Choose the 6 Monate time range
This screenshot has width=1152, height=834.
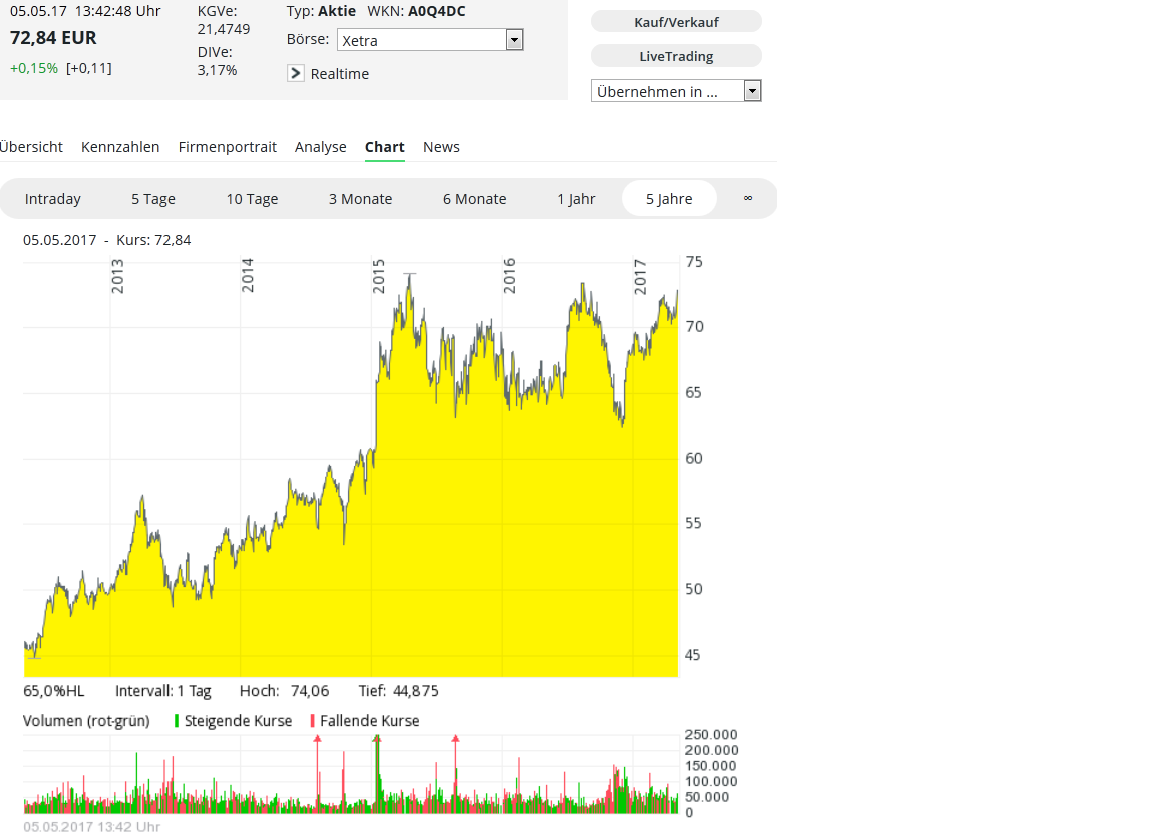[x=474, y=199]
